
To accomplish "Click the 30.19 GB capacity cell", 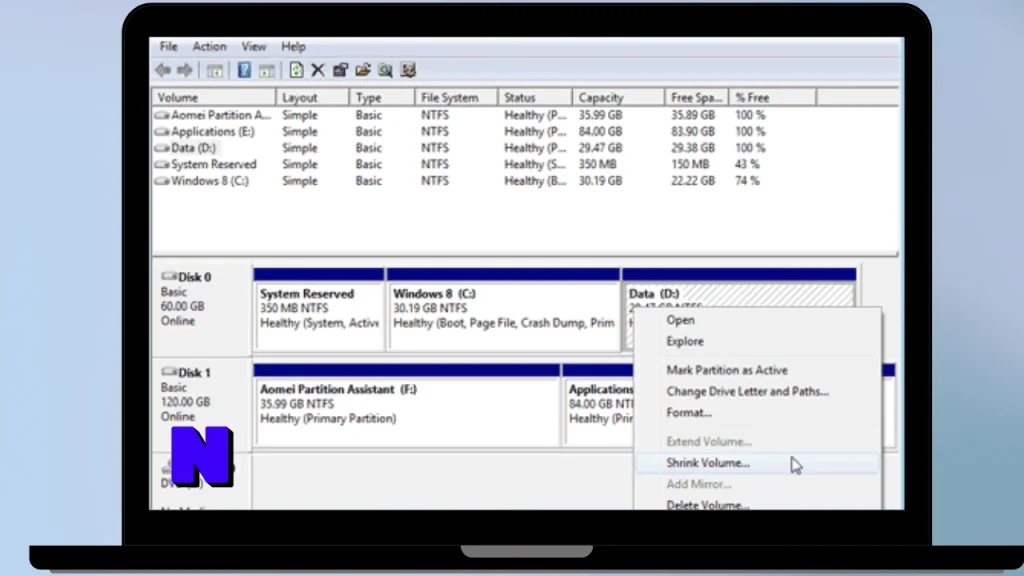I will [600, 181].
